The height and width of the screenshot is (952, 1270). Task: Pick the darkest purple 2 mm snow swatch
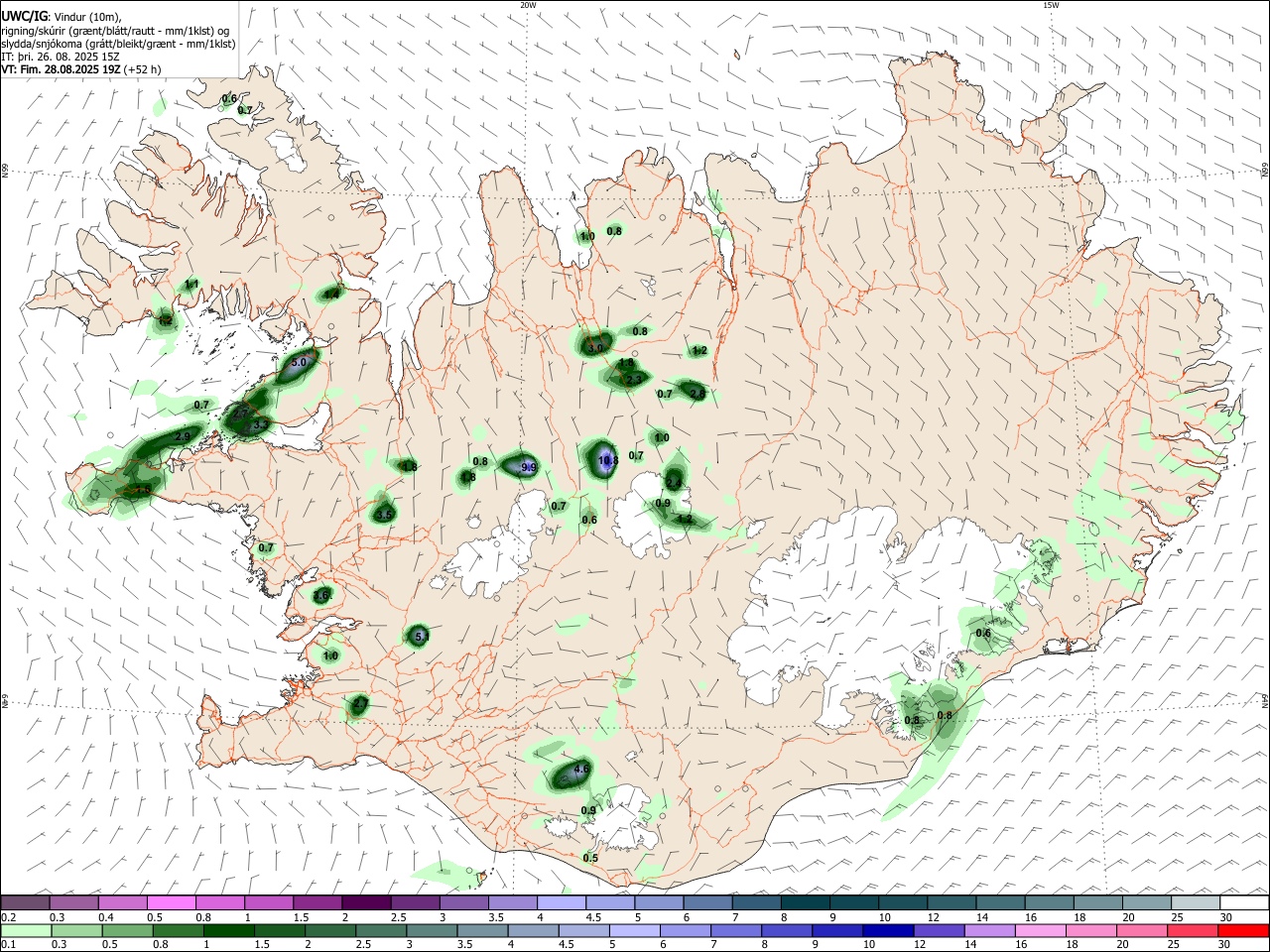click(x=366, y=902)
